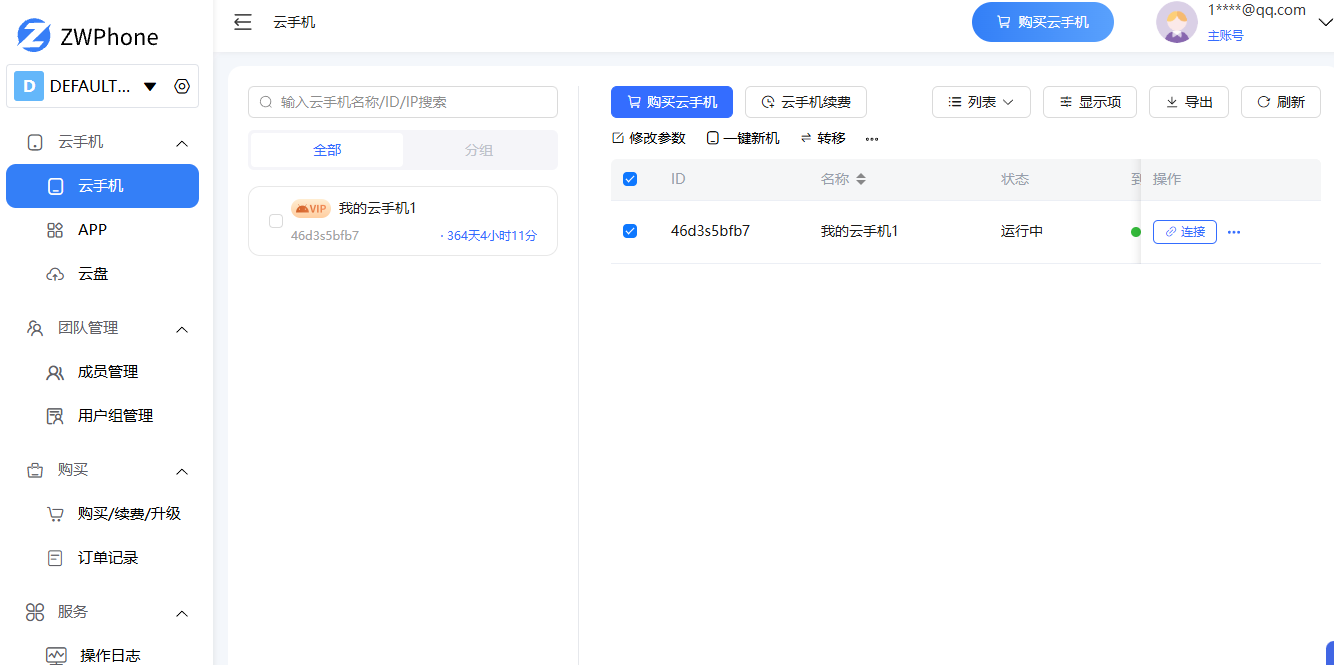Image resolution: width=1334 pixels, height=665 pixels.
Task: Sort by 名称 column sort arrows
Action: [861, 180]
